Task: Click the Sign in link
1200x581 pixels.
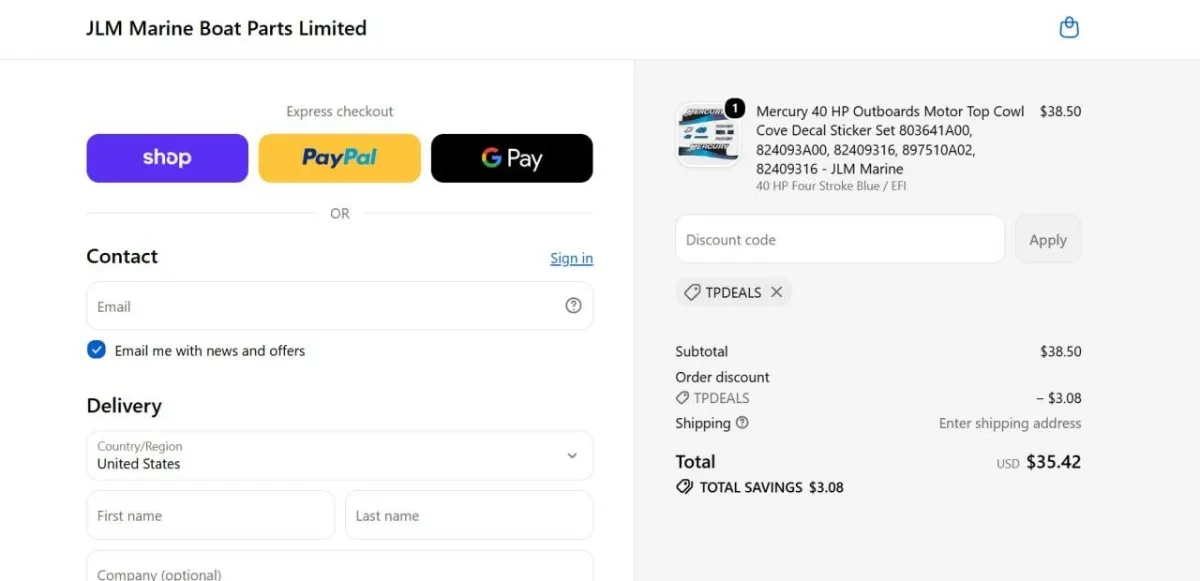Action: click(x=571, y=258)
